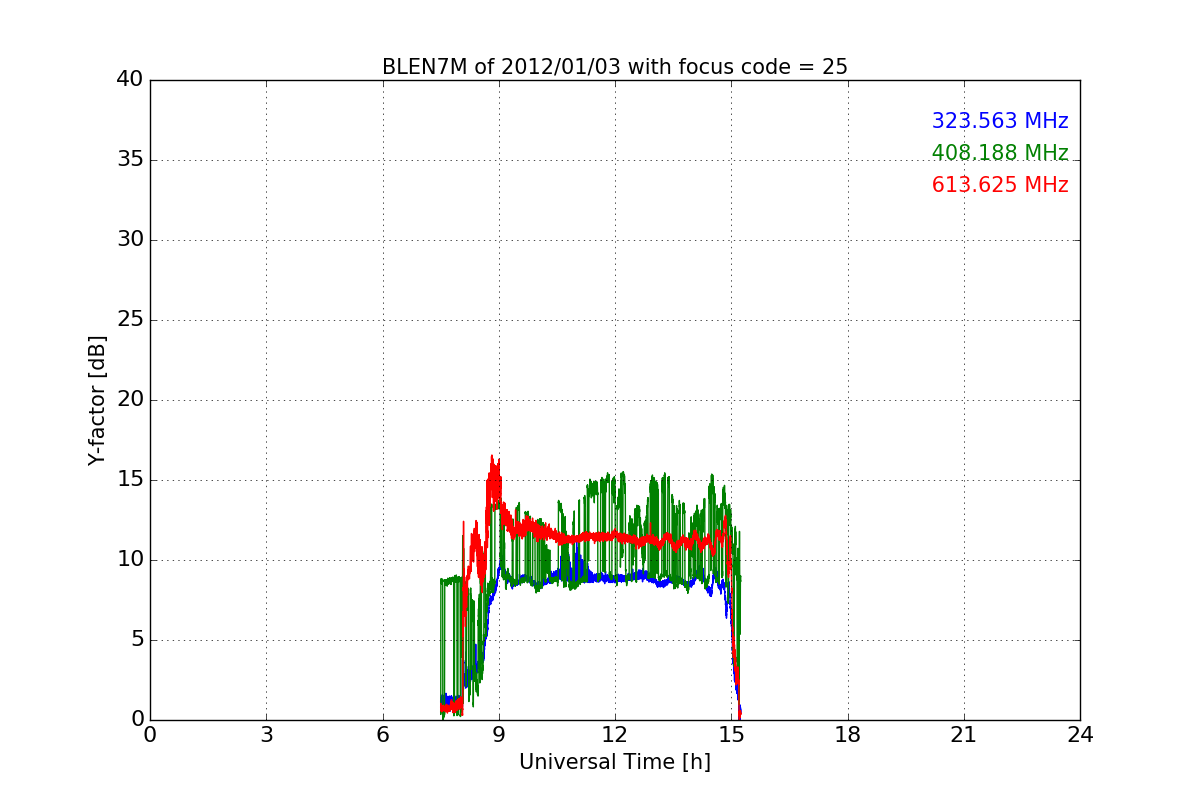Click the 'Y-factor [dB]' axis label

[97, 400]
